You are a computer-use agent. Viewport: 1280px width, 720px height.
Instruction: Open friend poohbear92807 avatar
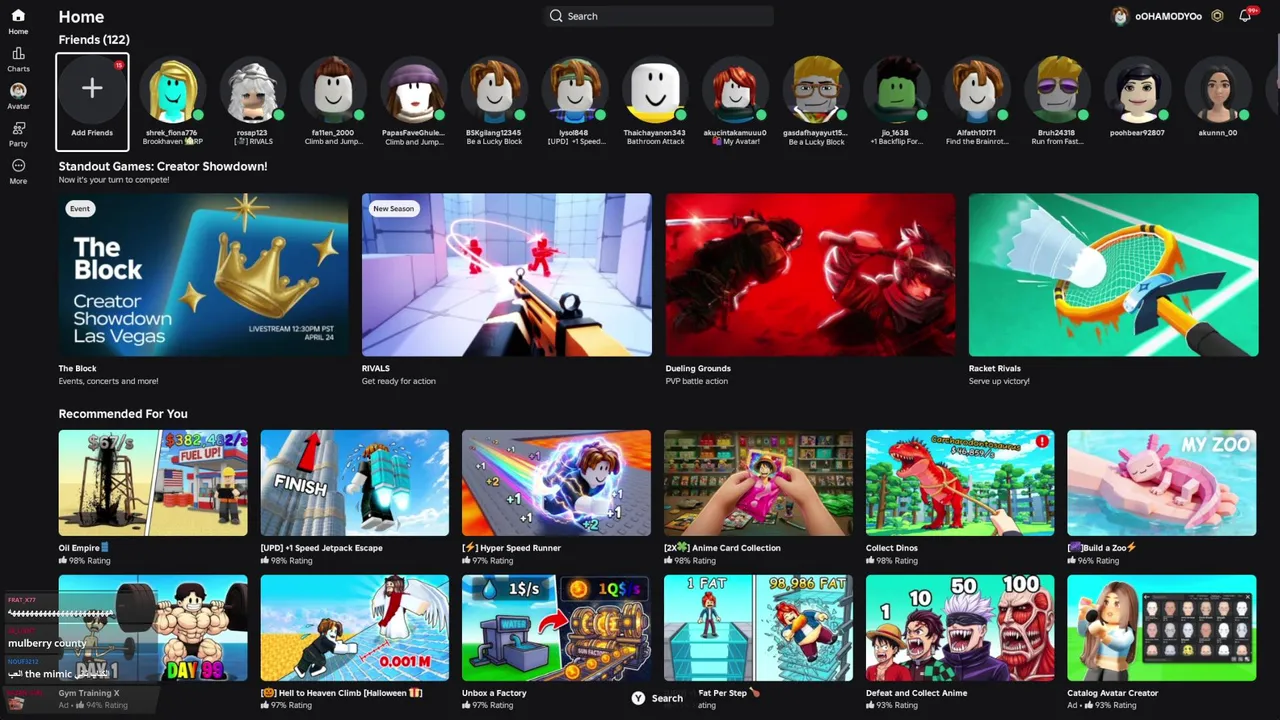pos(1137,89)
